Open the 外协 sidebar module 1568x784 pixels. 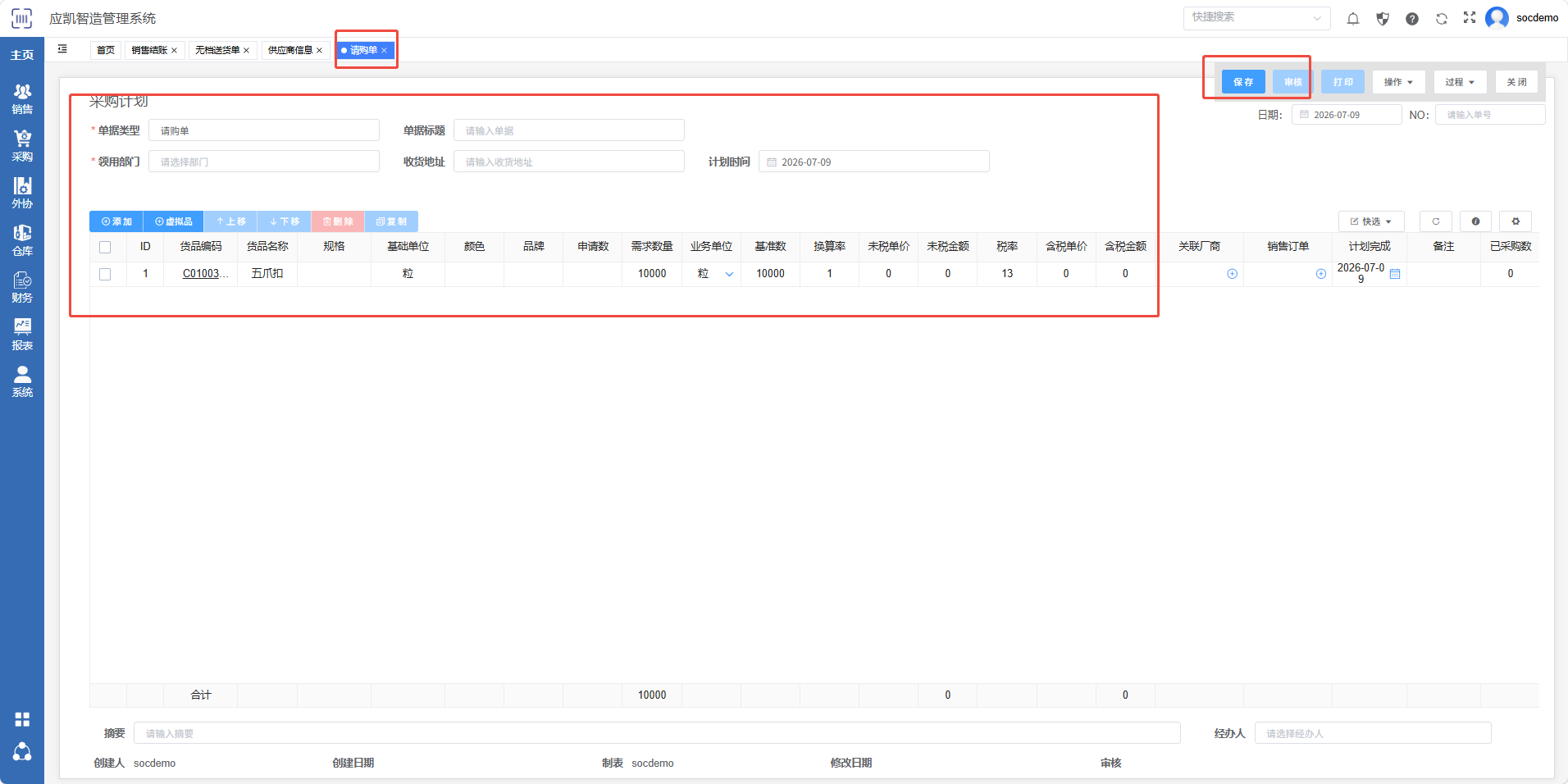pyautogui.click(x=22, y=194)
